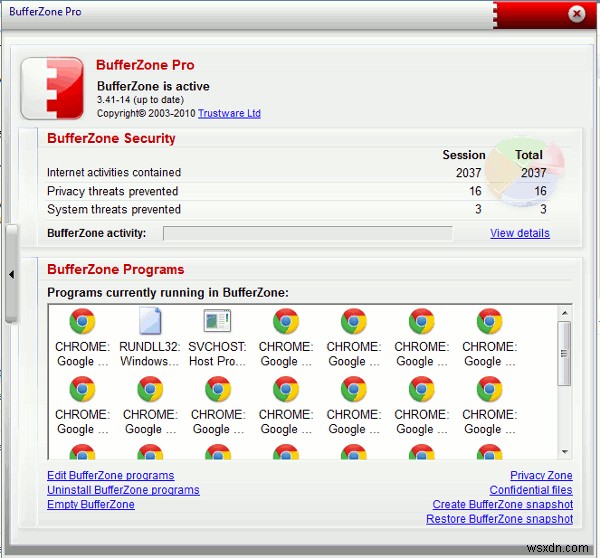Select the Chrome icon directly below RUNDLL32 entry
This screenshot has height=558, width=600.
[x=150, y=389]
